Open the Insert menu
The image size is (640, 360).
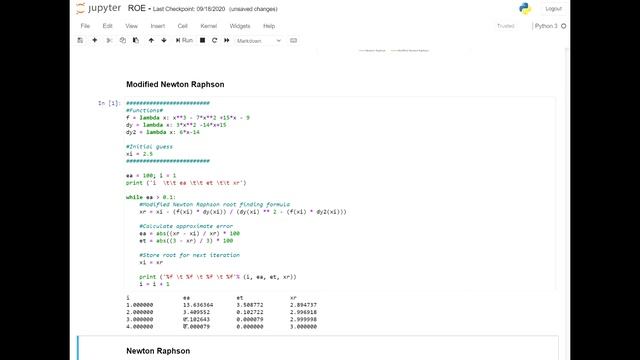pos(158,26)
